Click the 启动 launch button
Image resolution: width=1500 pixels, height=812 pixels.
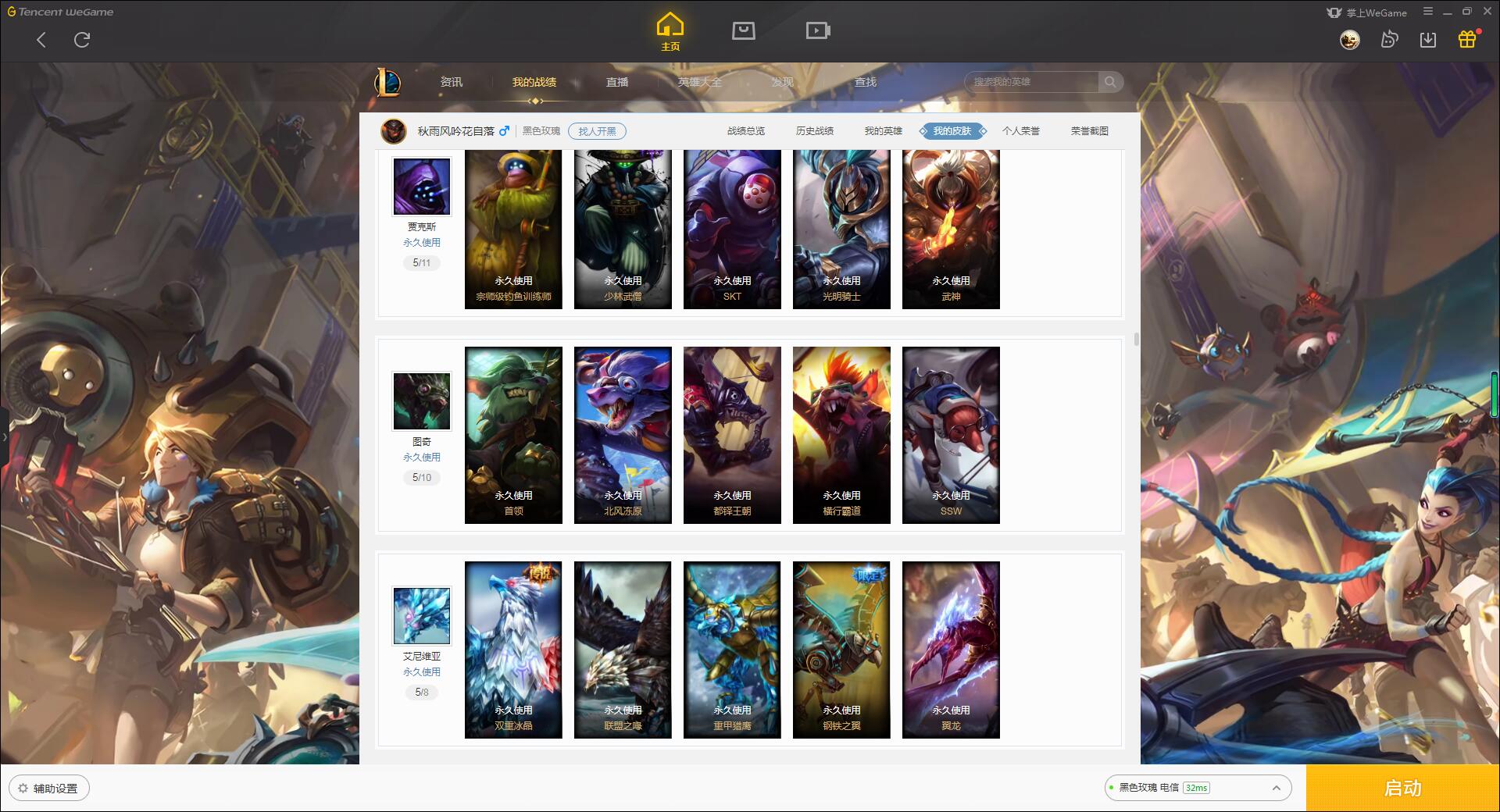pos(1402,788)
